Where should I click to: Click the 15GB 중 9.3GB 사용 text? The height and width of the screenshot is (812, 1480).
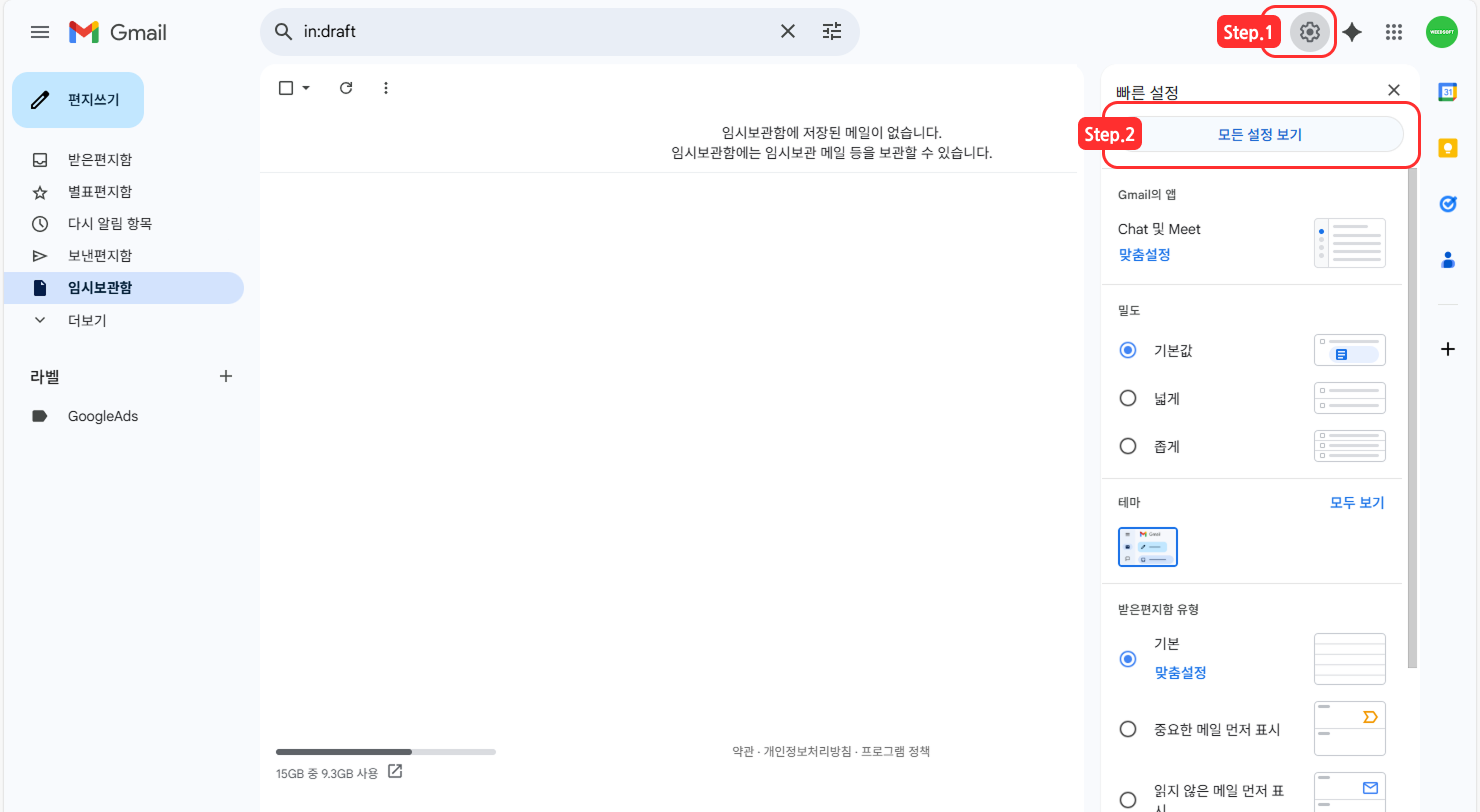point(327,773)
